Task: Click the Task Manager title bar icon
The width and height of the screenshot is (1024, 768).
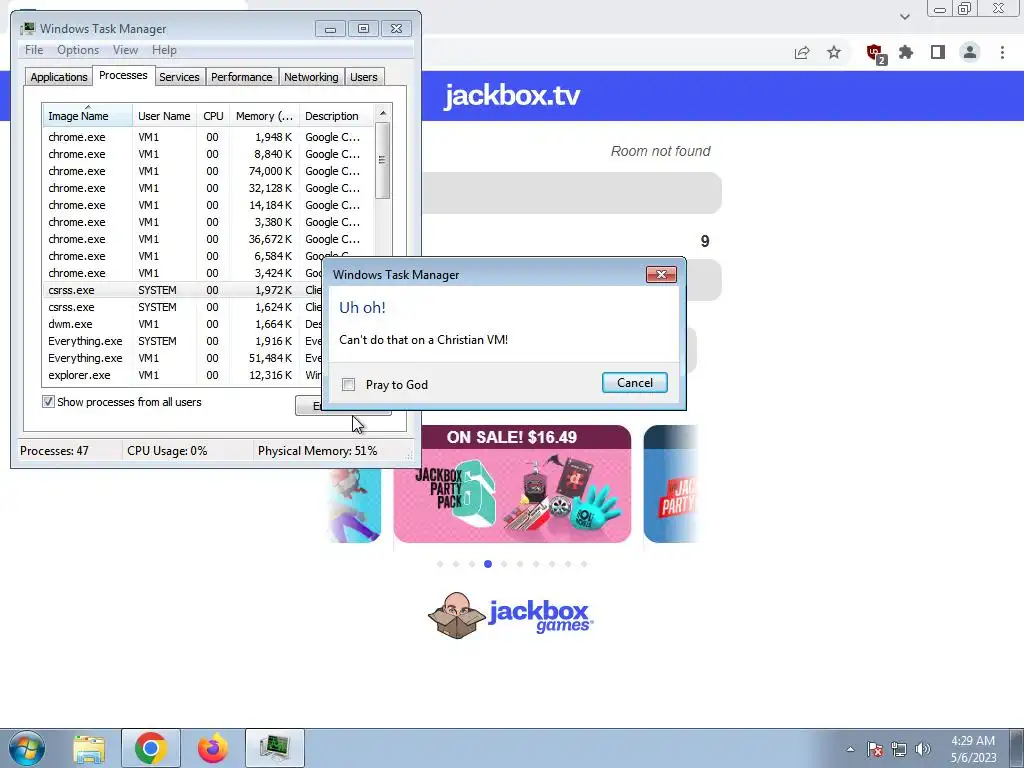Action: click(x=27, y=29)
